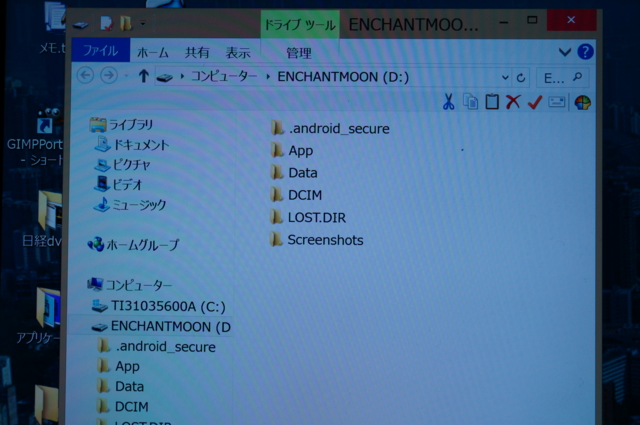Select the .android_secure folder in file list
The image size is (640, 425).
pyautogui.click(x=330, y=129)
